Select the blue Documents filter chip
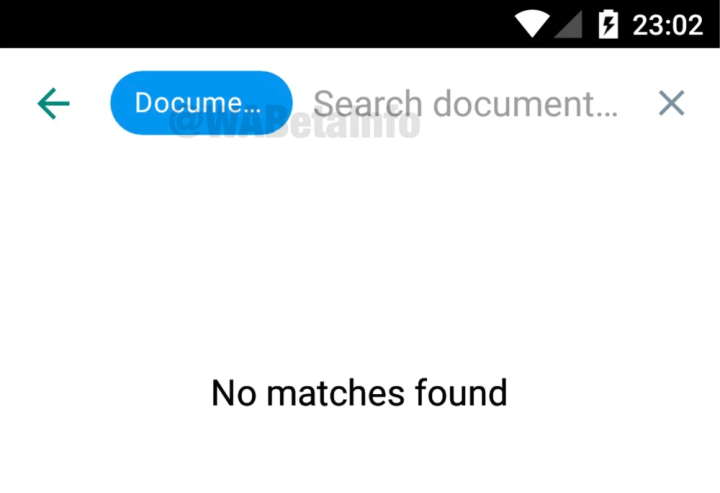Screen dimensions: 720x493 click(202, 103)
